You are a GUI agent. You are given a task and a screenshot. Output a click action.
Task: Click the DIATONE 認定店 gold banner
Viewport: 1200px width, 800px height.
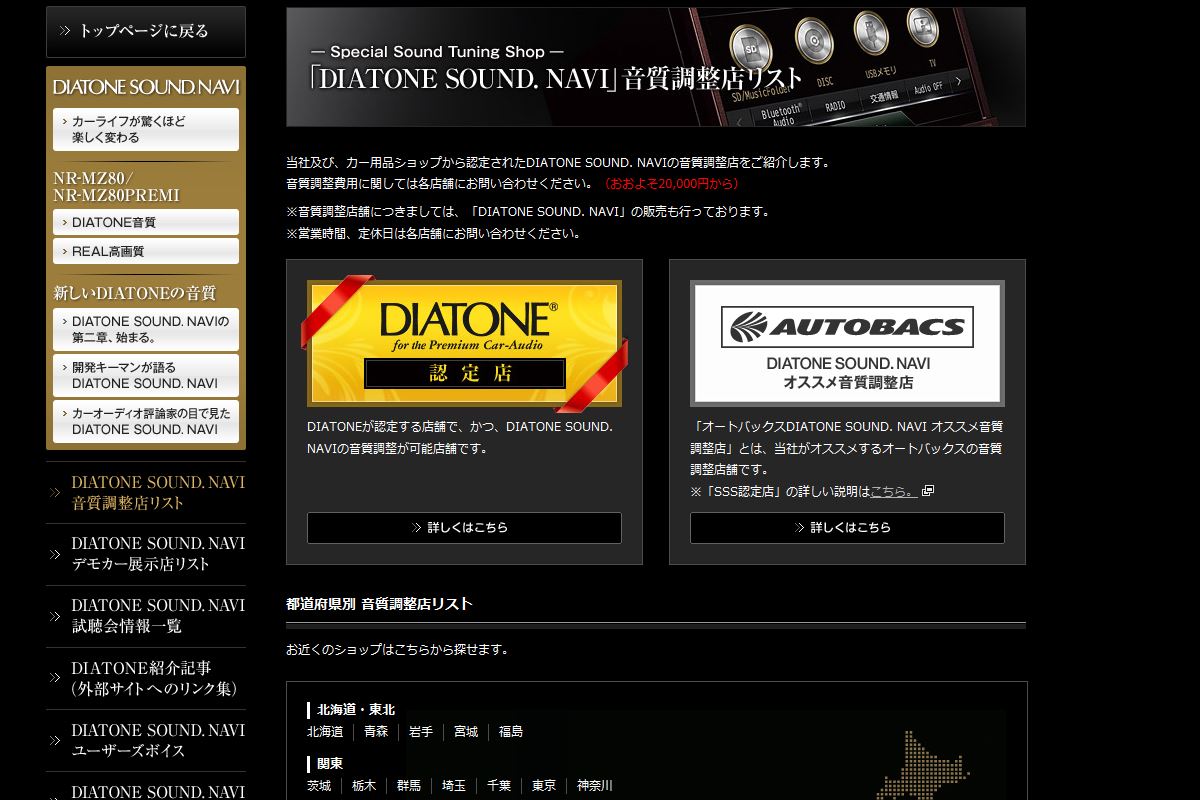point(464,343)
